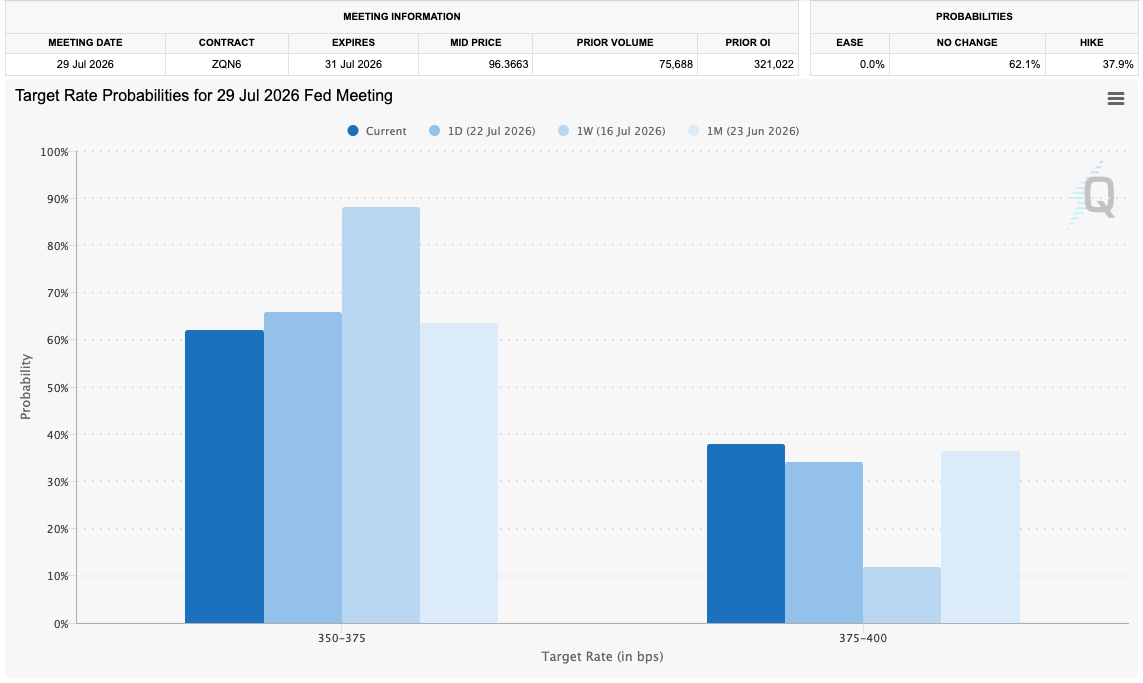Click the 0% y-axis tick label
The height and width of the screenshot is (683, 1143).
click(x=61, y=624)
